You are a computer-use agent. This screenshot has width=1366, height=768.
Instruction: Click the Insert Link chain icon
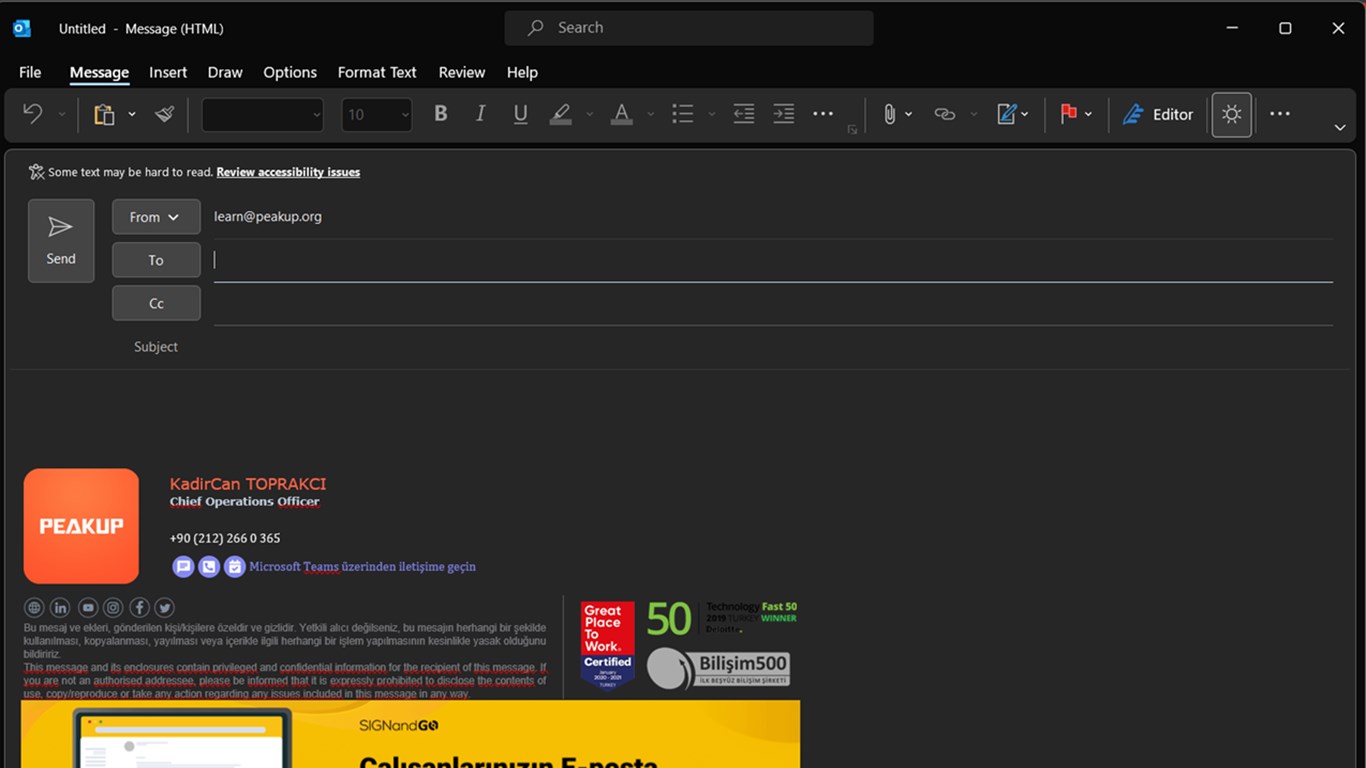pos(945,114)
